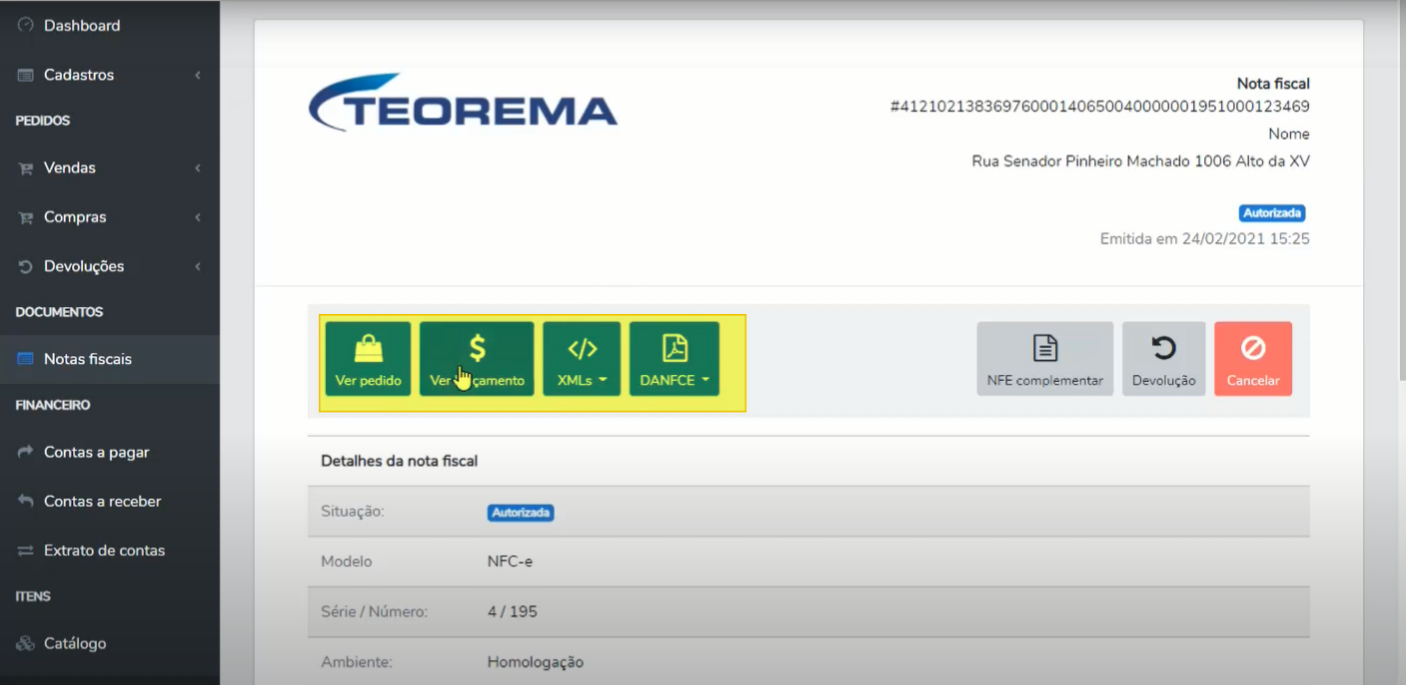Click the '4 / 195' série value
Image resolution: width=1406 pixels, height=685 pixels.
512,611
